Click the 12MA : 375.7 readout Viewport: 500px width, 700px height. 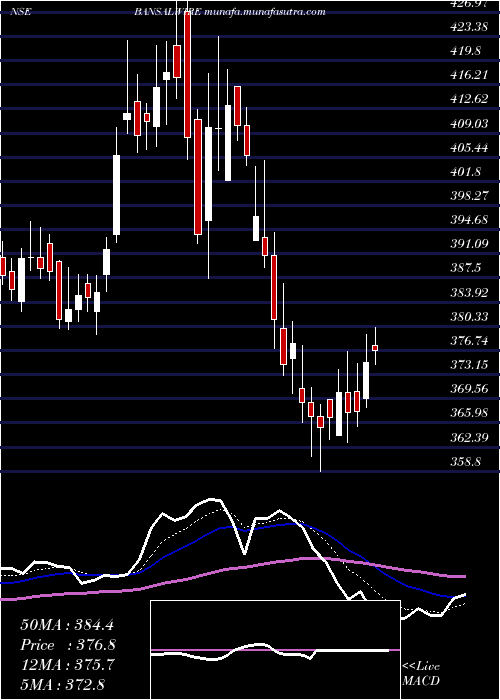(68, 665)
